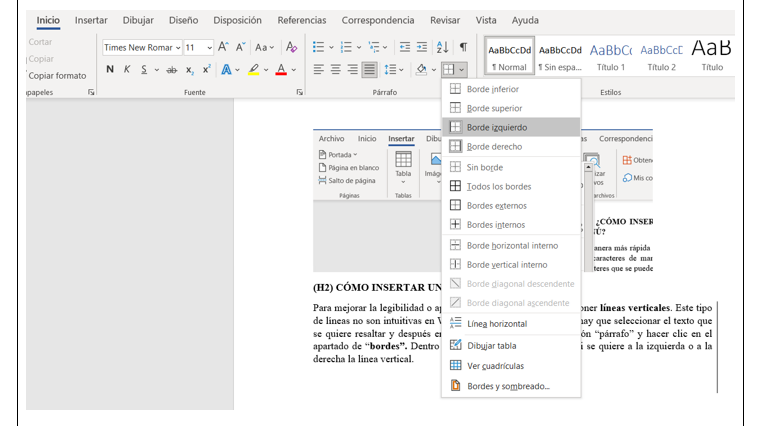Click the strikethrough text icon
Image resolution: width=772 pixels, height=445 pixels.
171,70
